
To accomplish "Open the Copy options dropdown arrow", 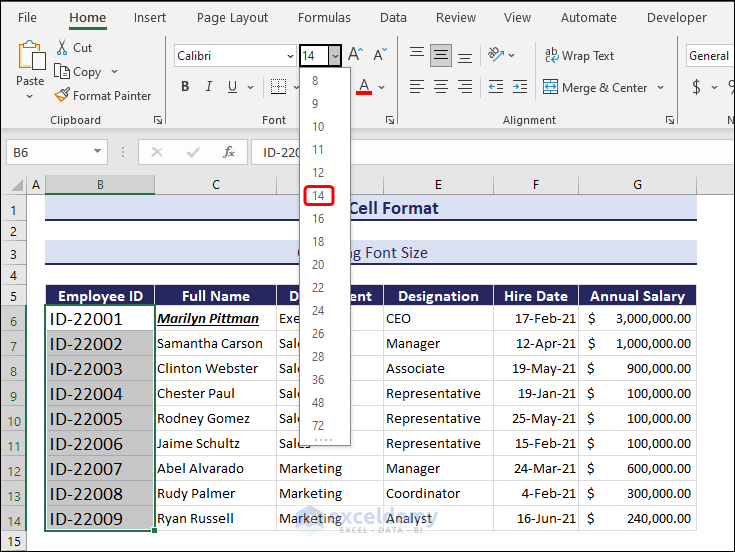I will [114, 72].
